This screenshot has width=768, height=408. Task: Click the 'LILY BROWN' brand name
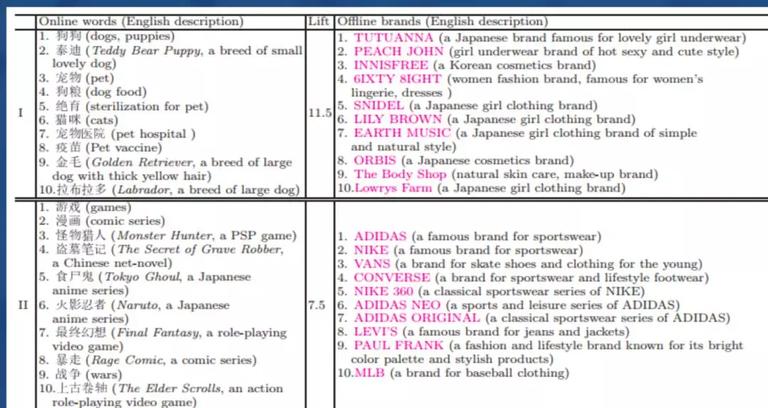[398, 119]
